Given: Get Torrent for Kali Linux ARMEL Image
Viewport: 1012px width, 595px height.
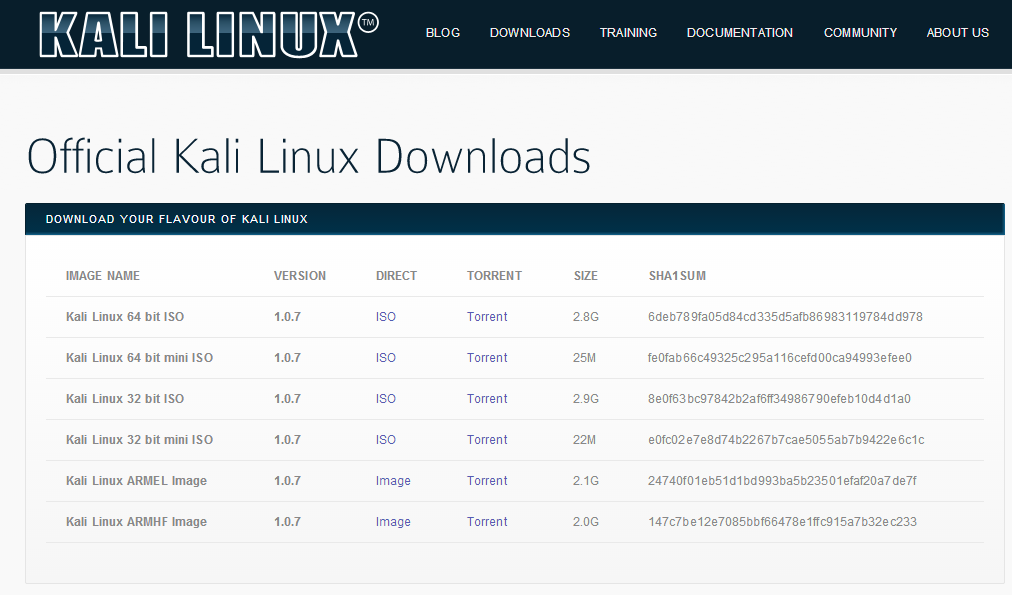Looking at the screenshot, I should click(487, 481).
